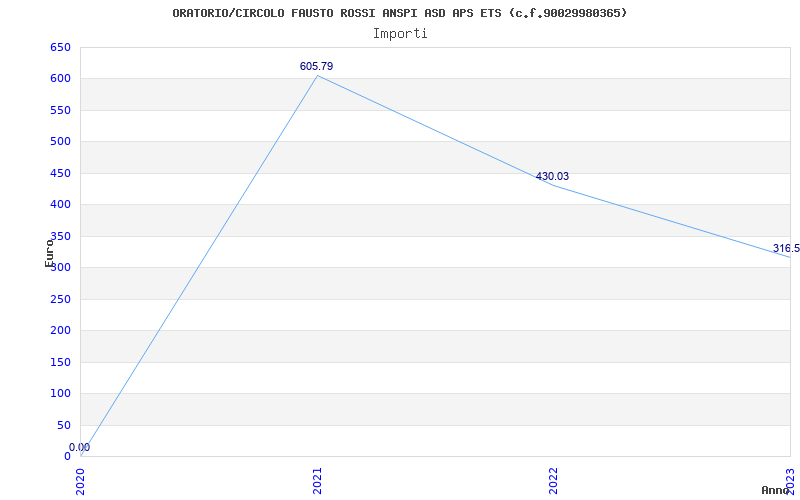Image resolution: width=800 pixels, height=500 pixels.
Task: Select the 430.03 data point label
Action: point(552,177)
